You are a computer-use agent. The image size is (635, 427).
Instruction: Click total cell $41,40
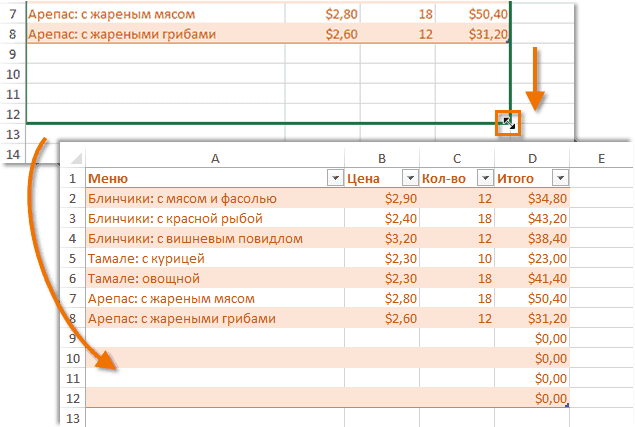click(x=532, y=278)
